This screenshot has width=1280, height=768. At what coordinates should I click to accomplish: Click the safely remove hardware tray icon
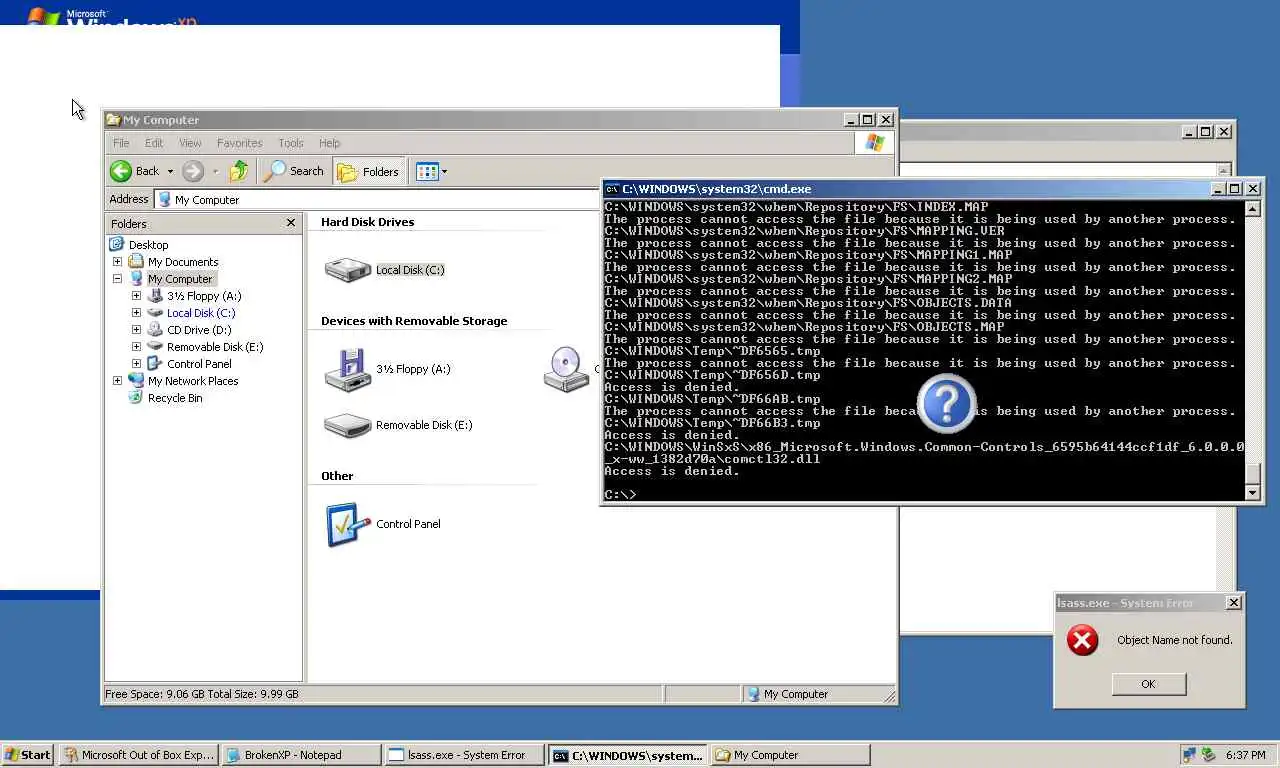(1208, 755)
